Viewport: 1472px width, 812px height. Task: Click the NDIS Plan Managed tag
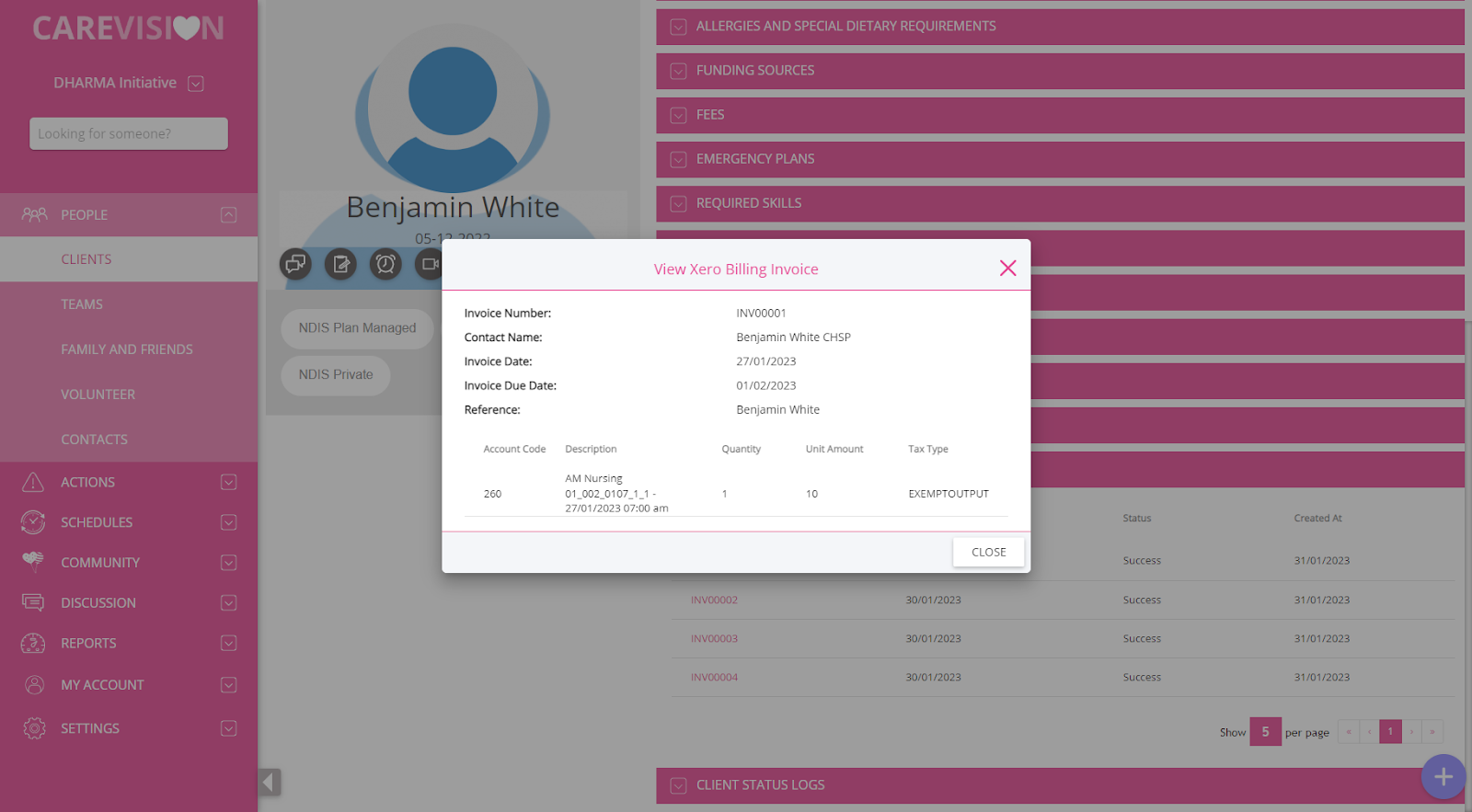tap(357, 328)
